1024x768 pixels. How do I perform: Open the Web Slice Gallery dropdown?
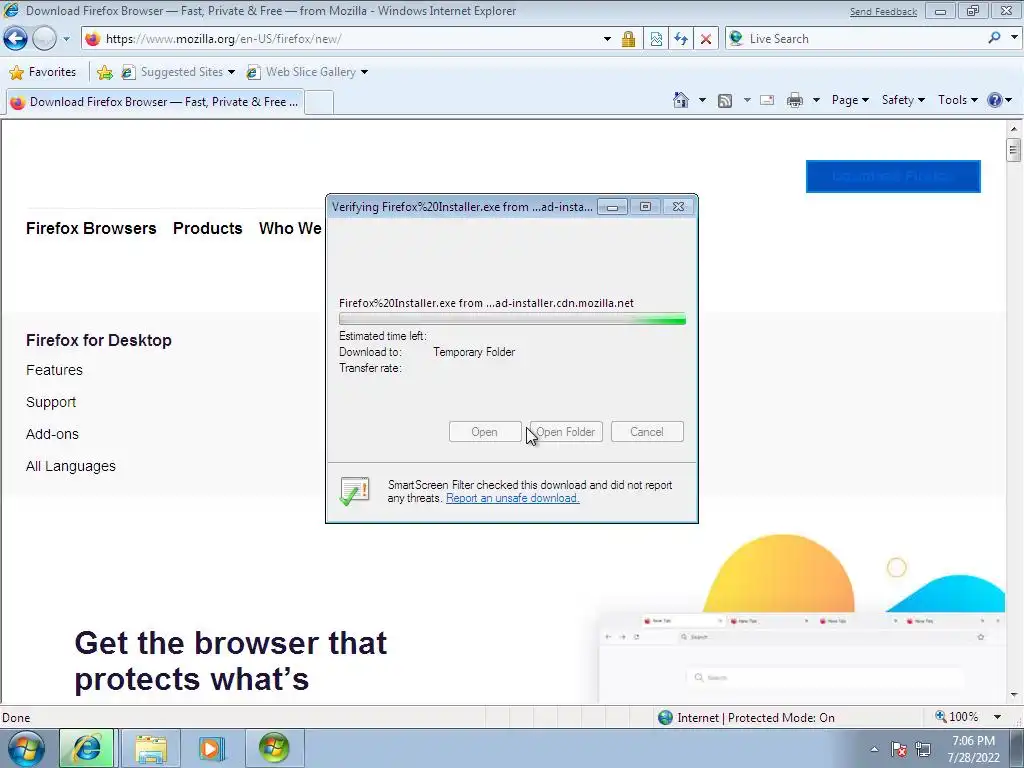point(307,72)
